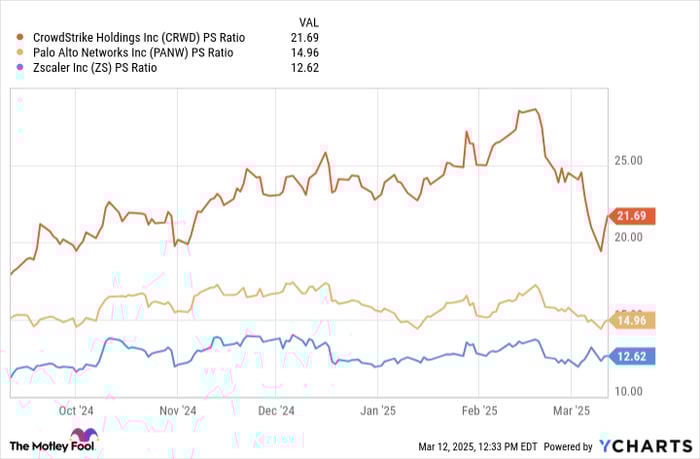Click the Dec '24 axis label

click(x=276, y=411)
